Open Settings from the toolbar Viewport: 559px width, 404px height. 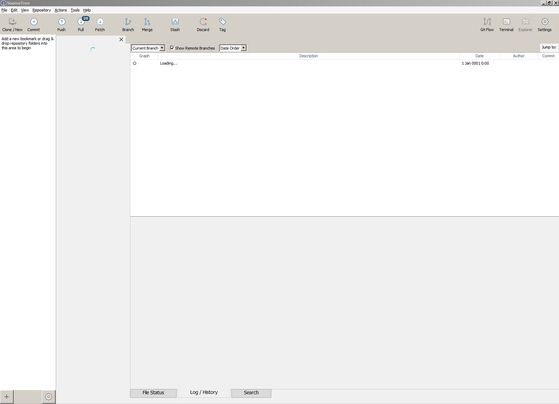(544, 25)
